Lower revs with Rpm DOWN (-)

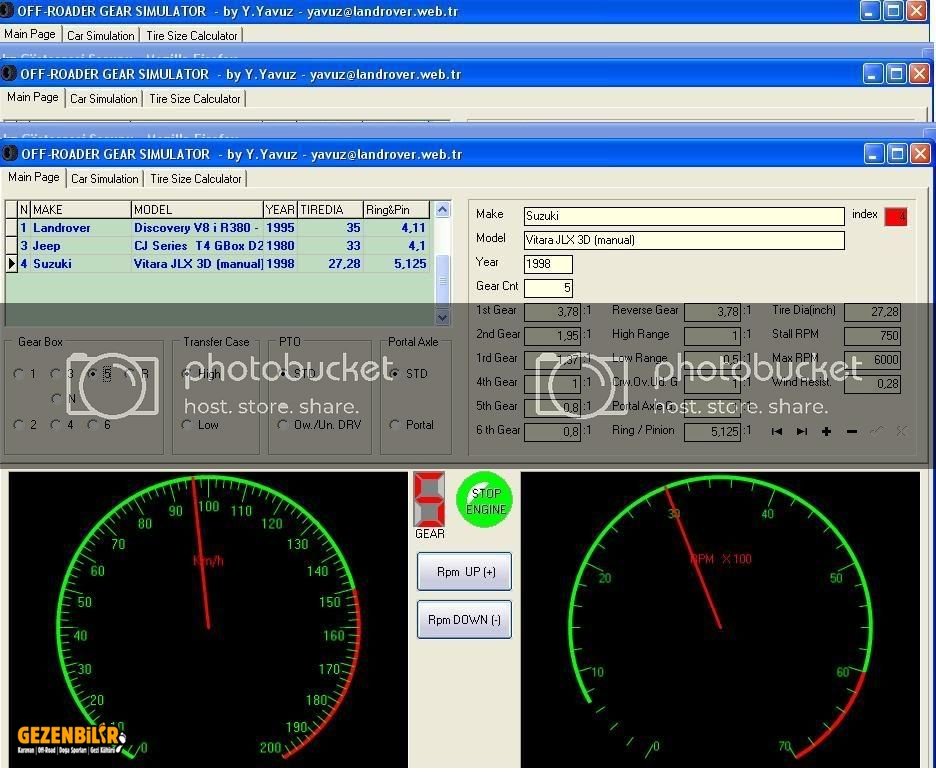464,620
